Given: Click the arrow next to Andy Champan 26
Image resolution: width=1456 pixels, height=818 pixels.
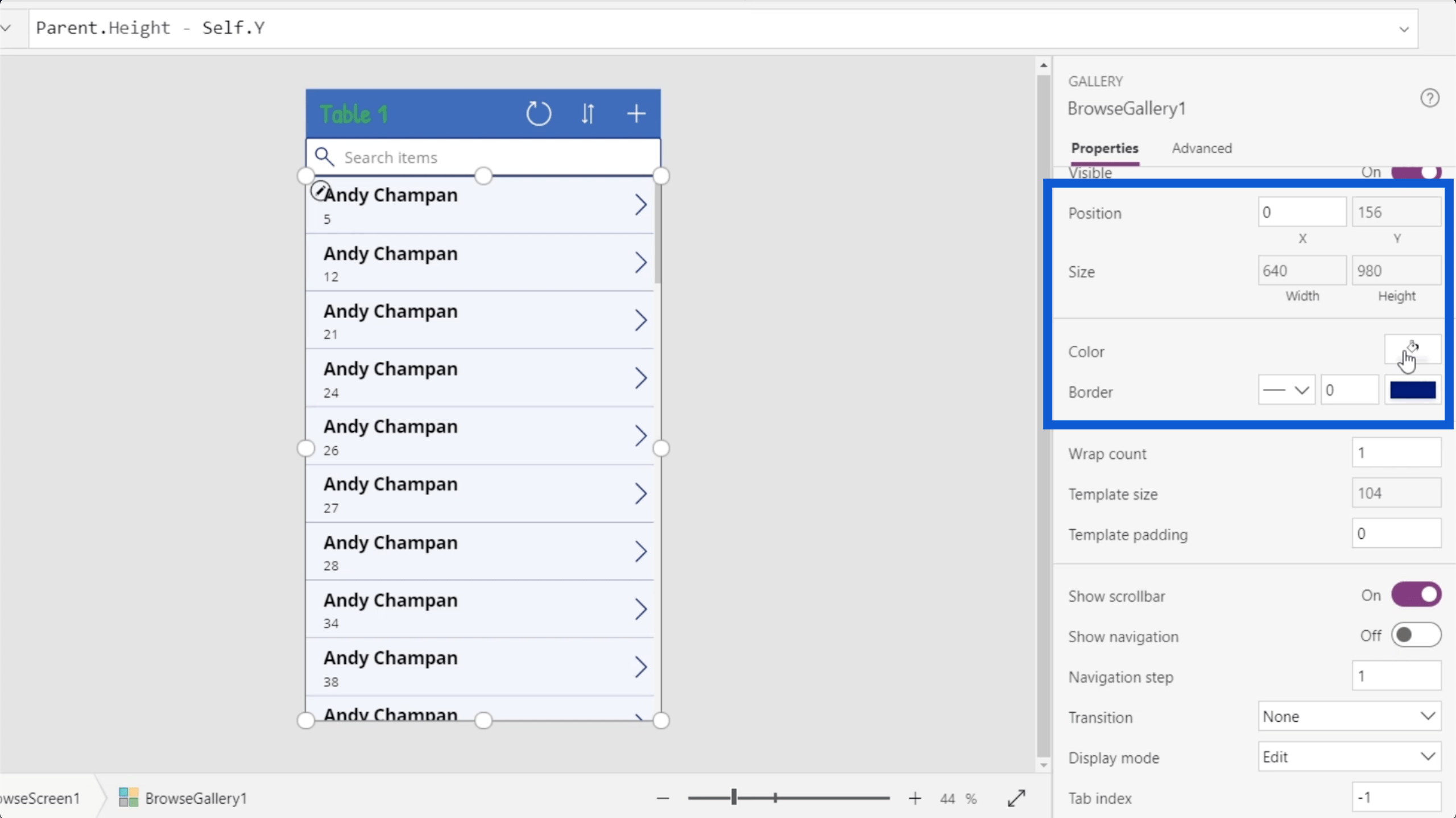Looking at the screenshot, I should tap(640, 436).
